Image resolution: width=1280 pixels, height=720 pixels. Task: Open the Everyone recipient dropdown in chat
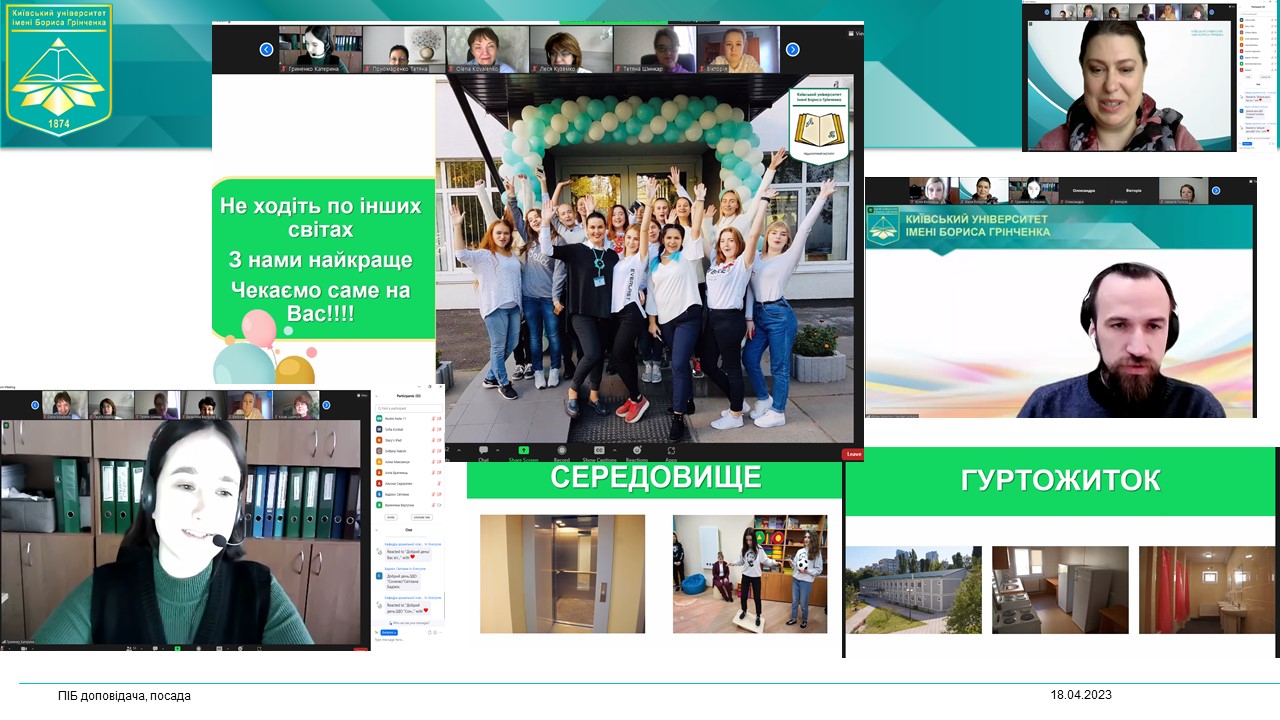[x=389, y=632]
